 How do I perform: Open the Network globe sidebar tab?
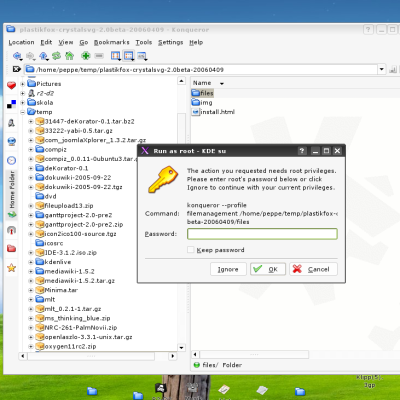coord(11,142)
